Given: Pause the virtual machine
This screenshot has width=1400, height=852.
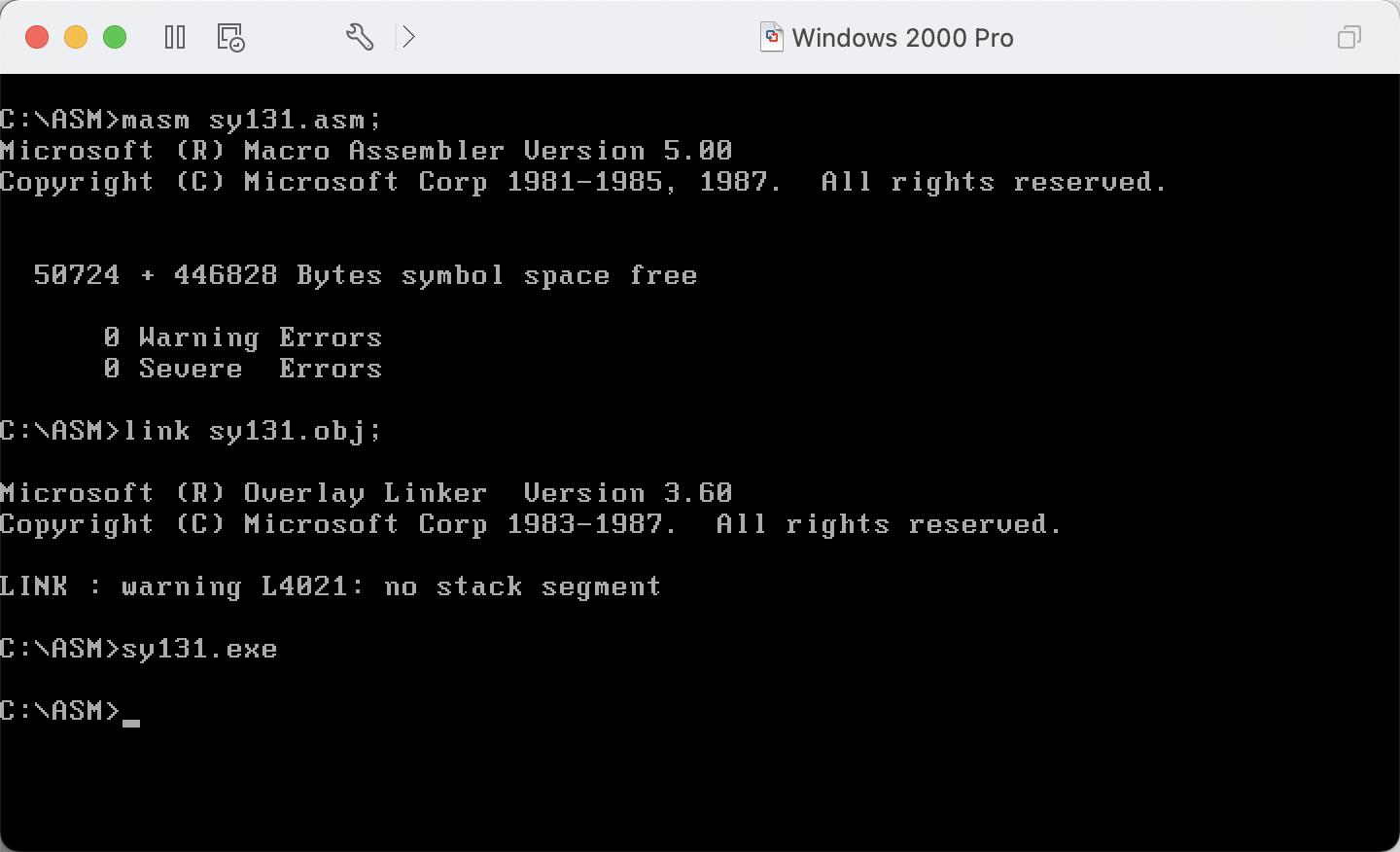Looking at the screenshot, I should pos(175,38).
